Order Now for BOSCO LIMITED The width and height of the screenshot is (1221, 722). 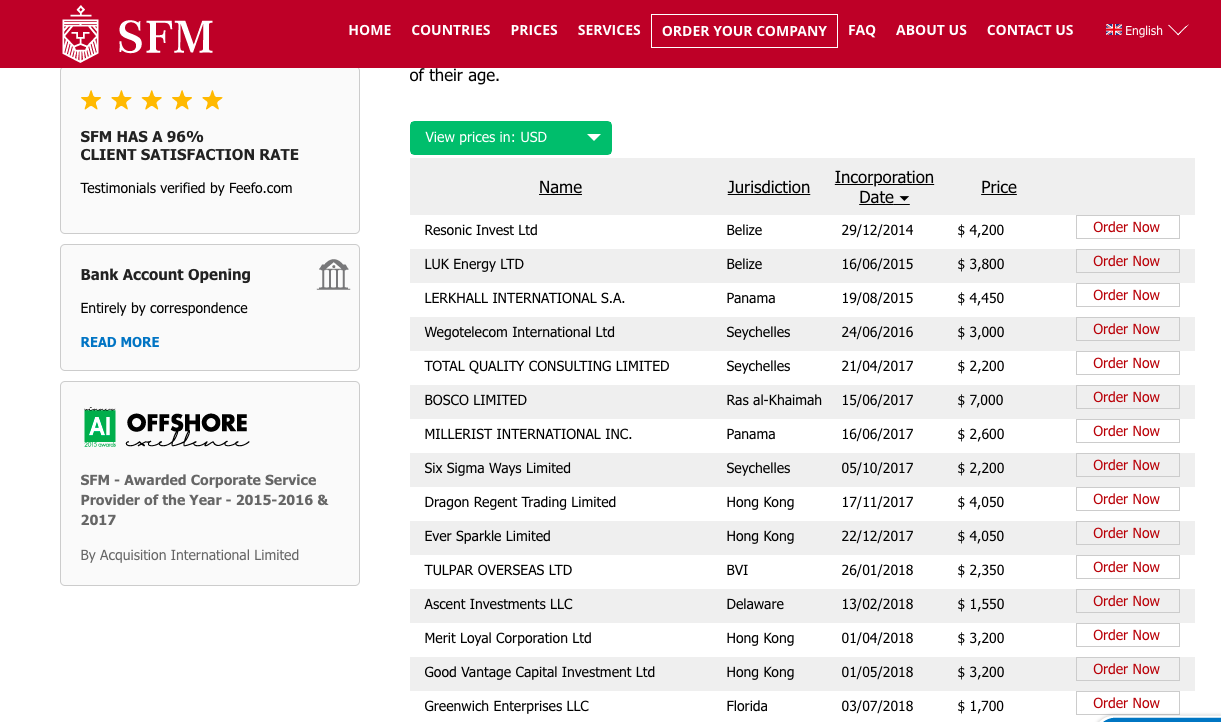point(1127,397)
